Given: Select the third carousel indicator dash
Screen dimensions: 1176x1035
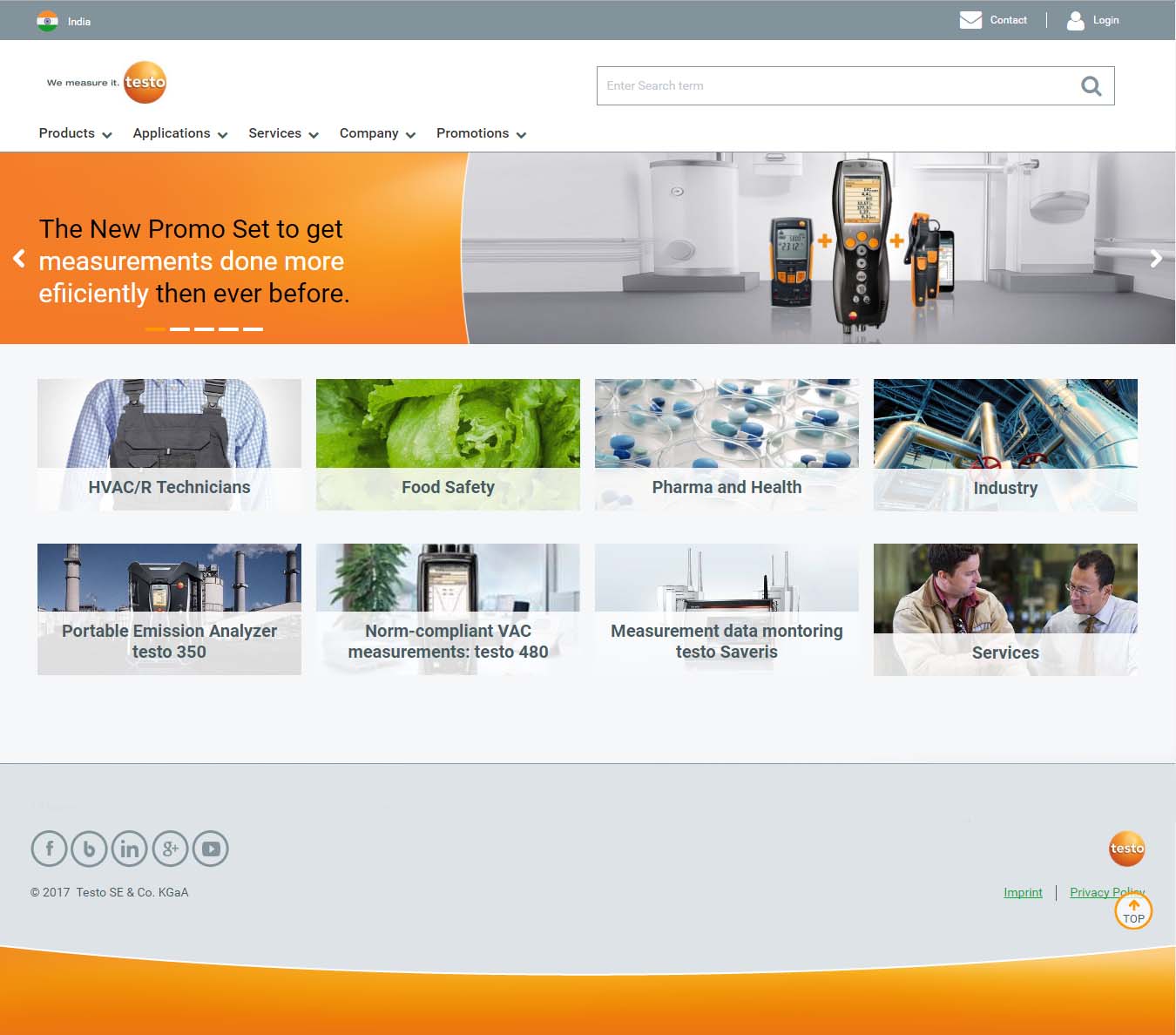Looking at the screenshot, I should click(x=204, y=329).
